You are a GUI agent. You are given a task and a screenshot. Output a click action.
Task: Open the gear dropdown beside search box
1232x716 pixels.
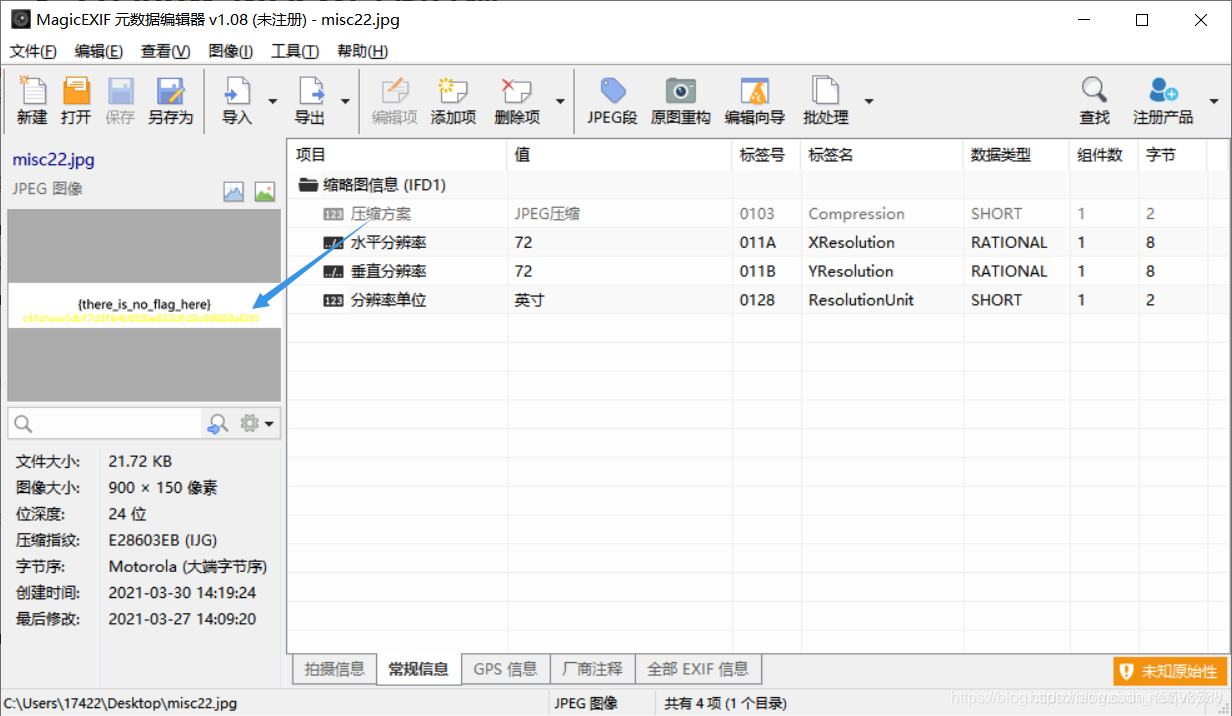[x=257, y=423]
